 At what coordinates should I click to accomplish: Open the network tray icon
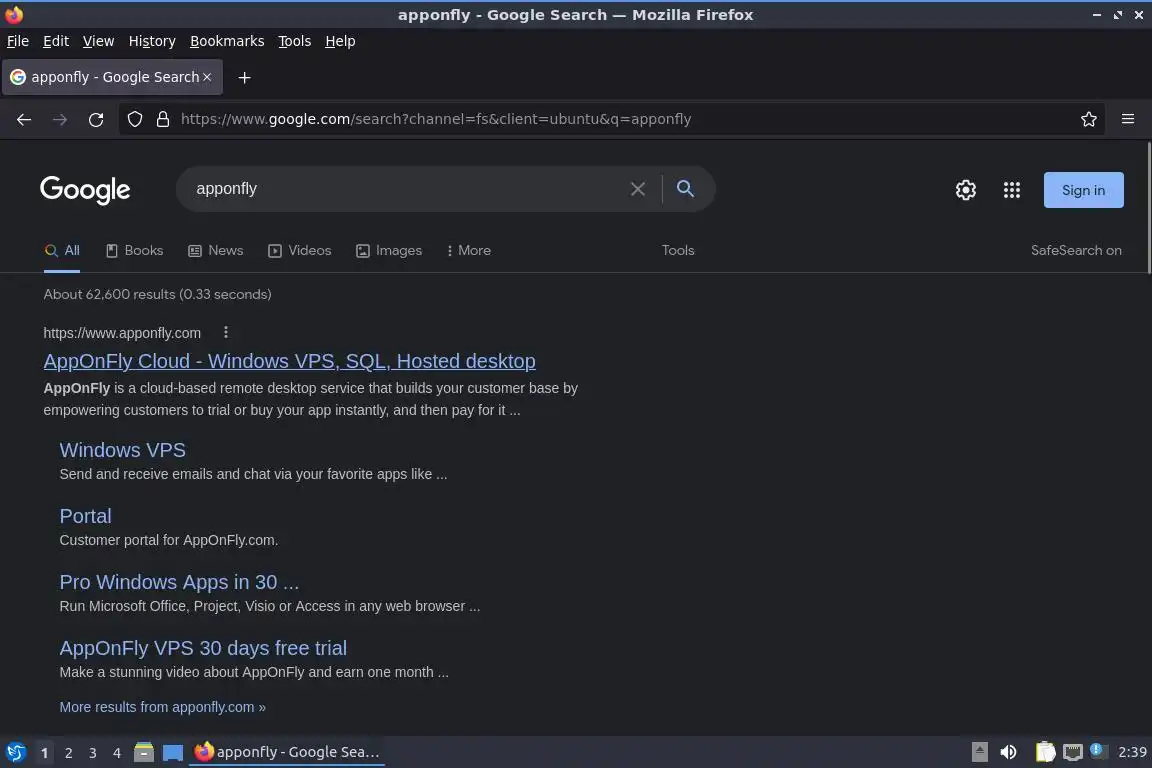[x=1073, y=752]
